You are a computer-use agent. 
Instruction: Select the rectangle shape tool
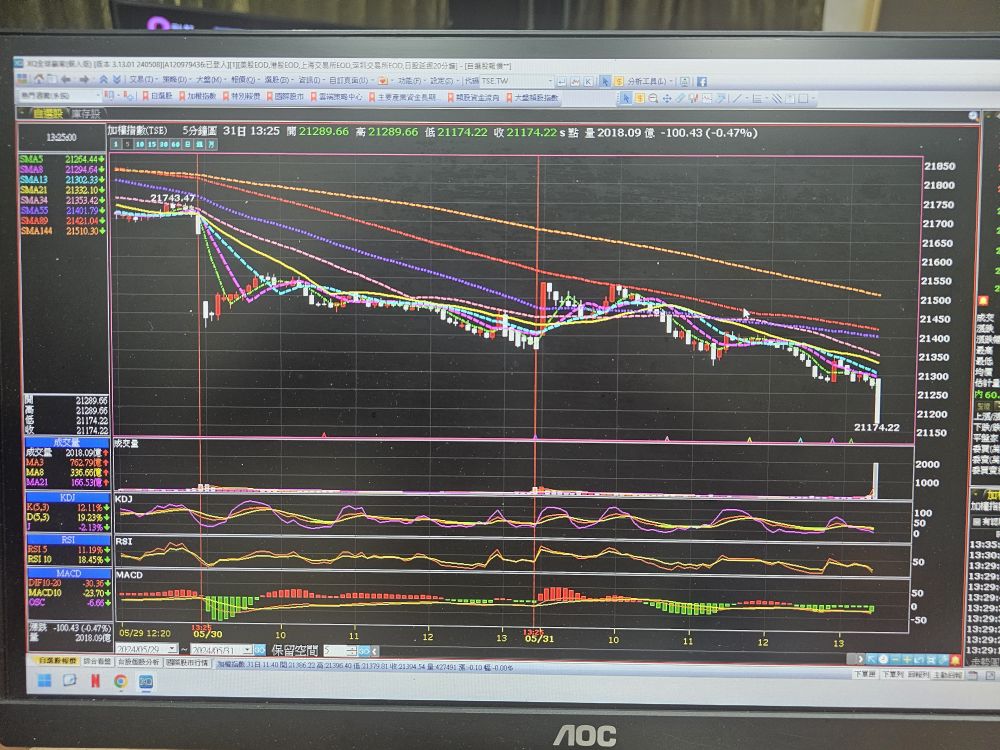[803, 98]
